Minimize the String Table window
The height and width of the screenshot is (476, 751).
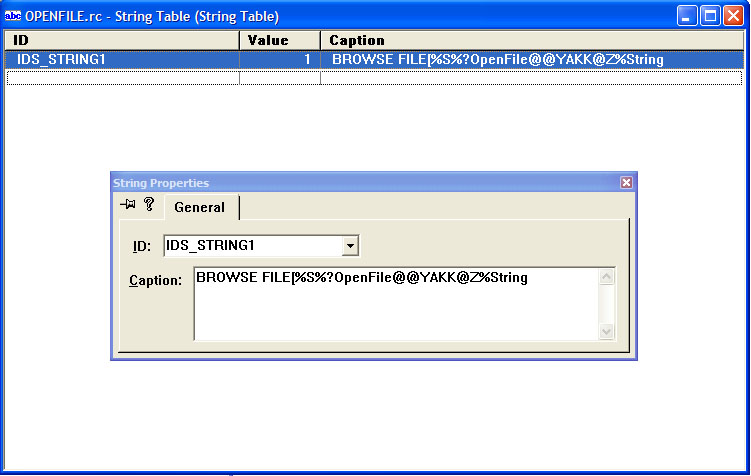tap(687, 16)
